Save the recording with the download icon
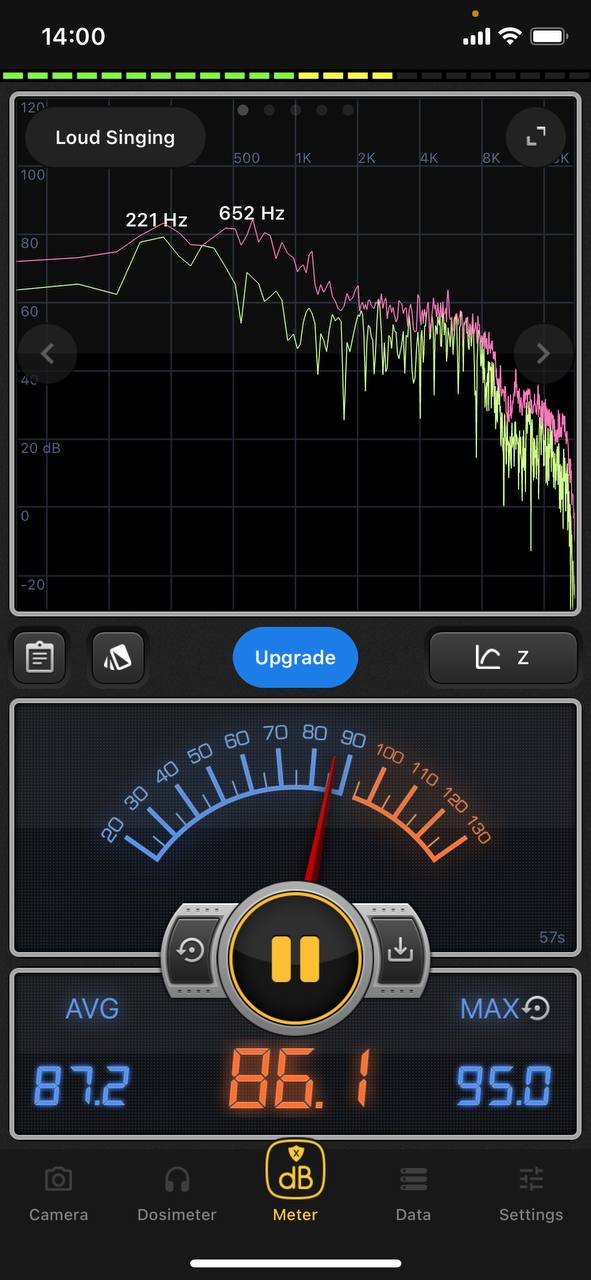 coord(400,949)
